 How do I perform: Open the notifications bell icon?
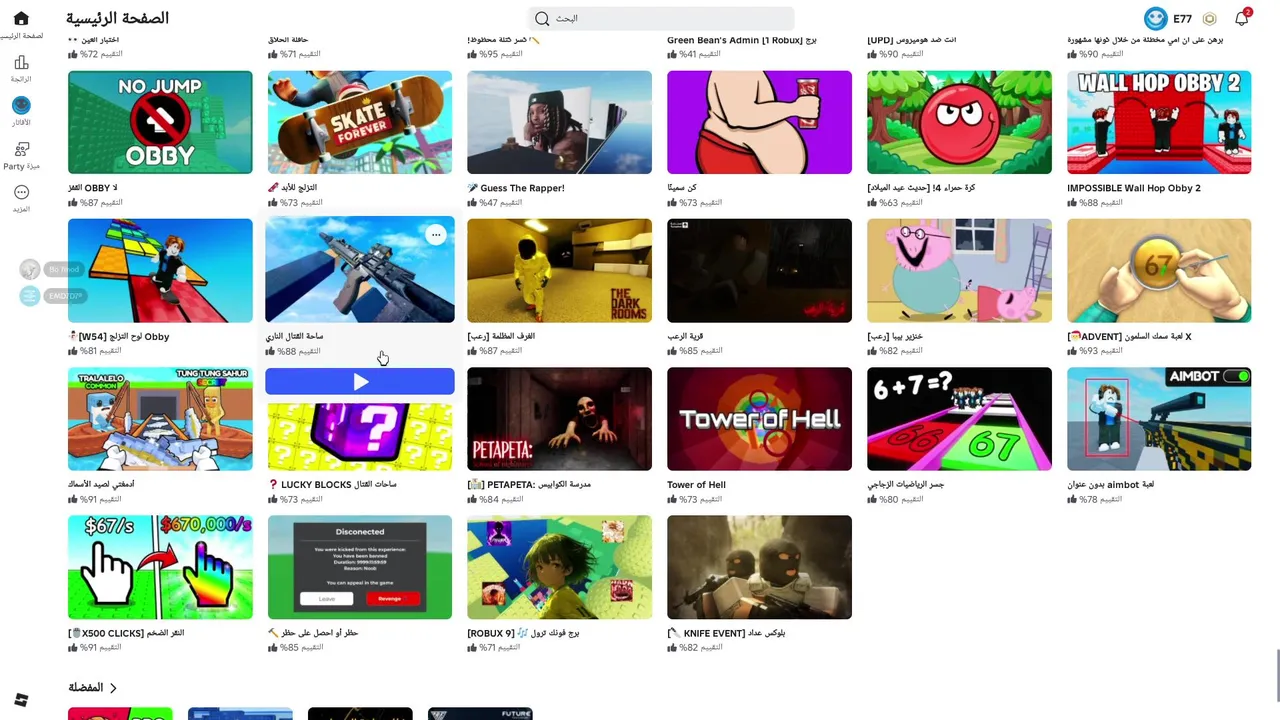pos(1242,18)
